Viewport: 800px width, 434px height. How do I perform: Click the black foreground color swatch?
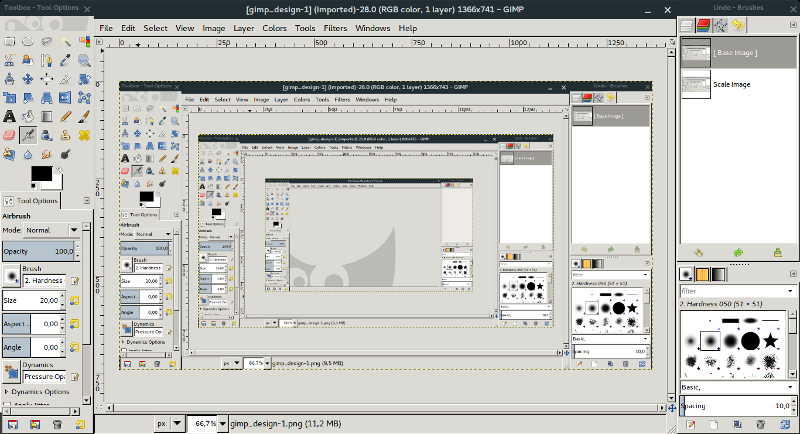[x=41, y=173]
